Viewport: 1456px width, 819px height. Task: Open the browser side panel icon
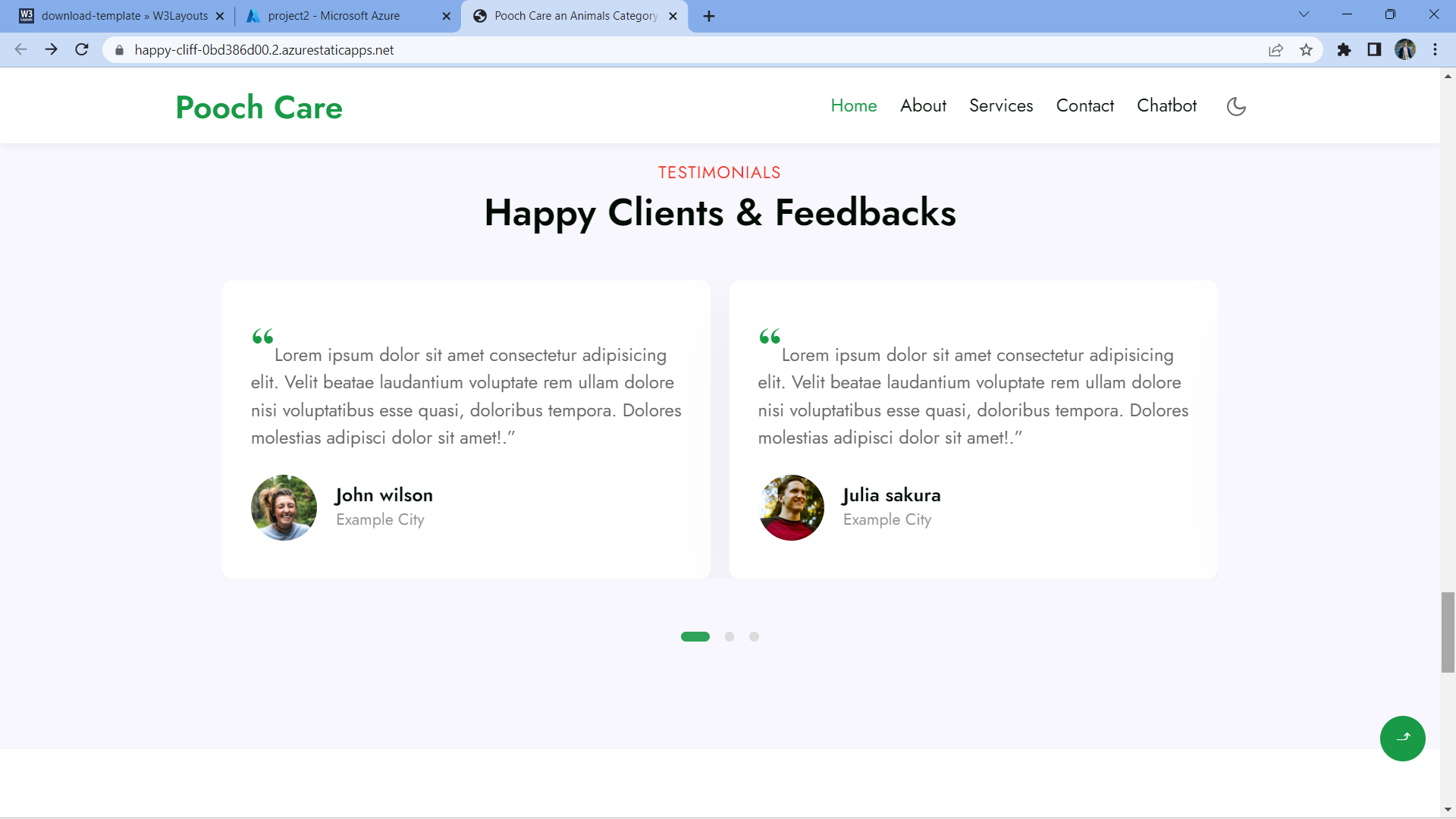tap(1374, 50)
